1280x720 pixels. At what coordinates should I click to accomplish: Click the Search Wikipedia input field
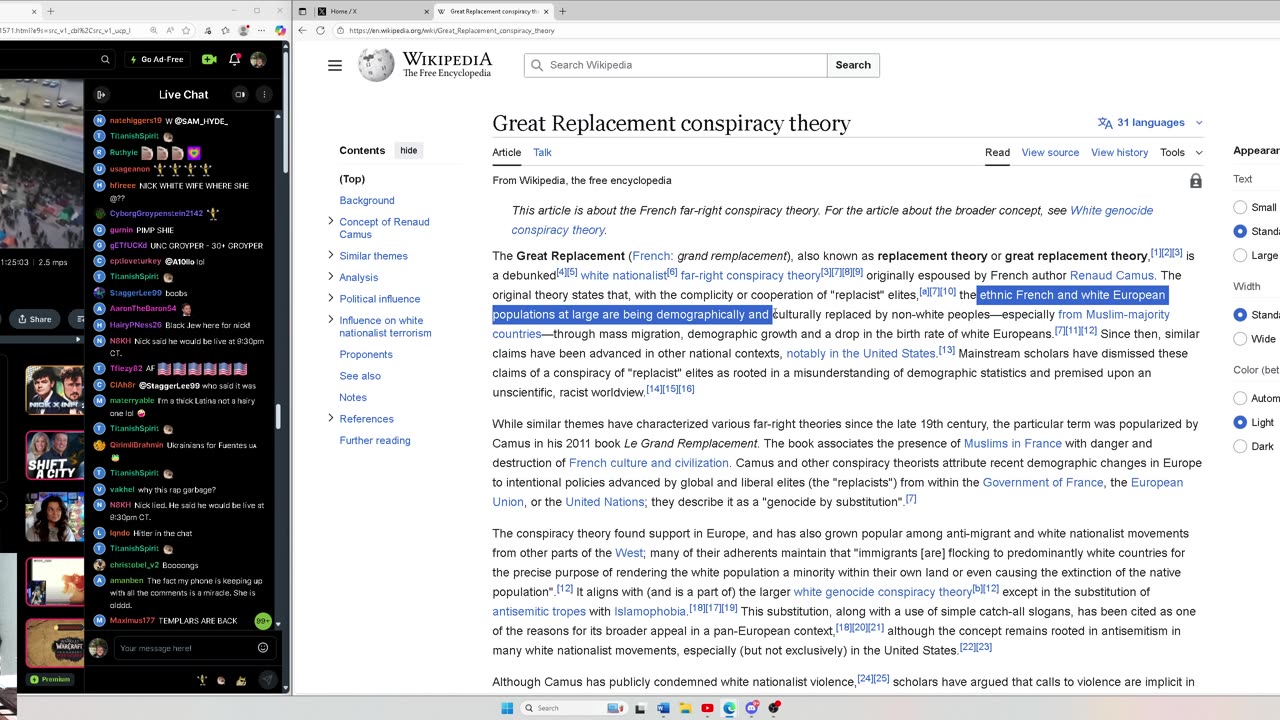pyautogui.click(x=675, y=65)
